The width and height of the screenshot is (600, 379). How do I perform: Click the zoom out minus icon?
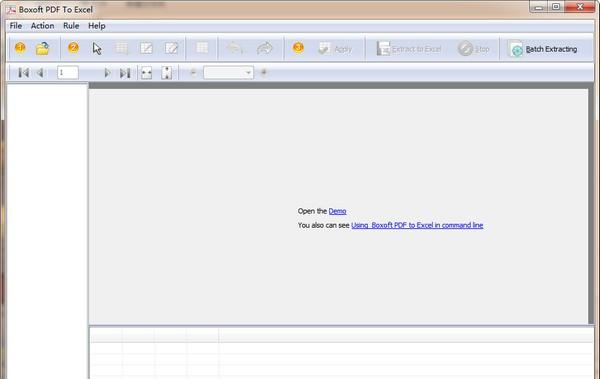193,72
